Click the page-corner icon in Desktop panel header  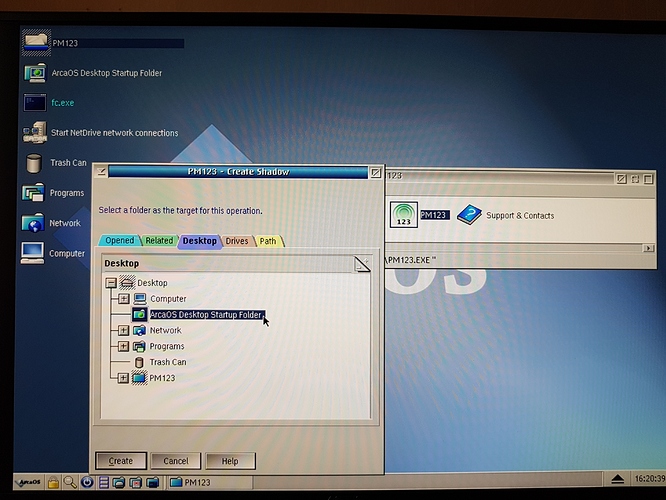pos(362,264)
